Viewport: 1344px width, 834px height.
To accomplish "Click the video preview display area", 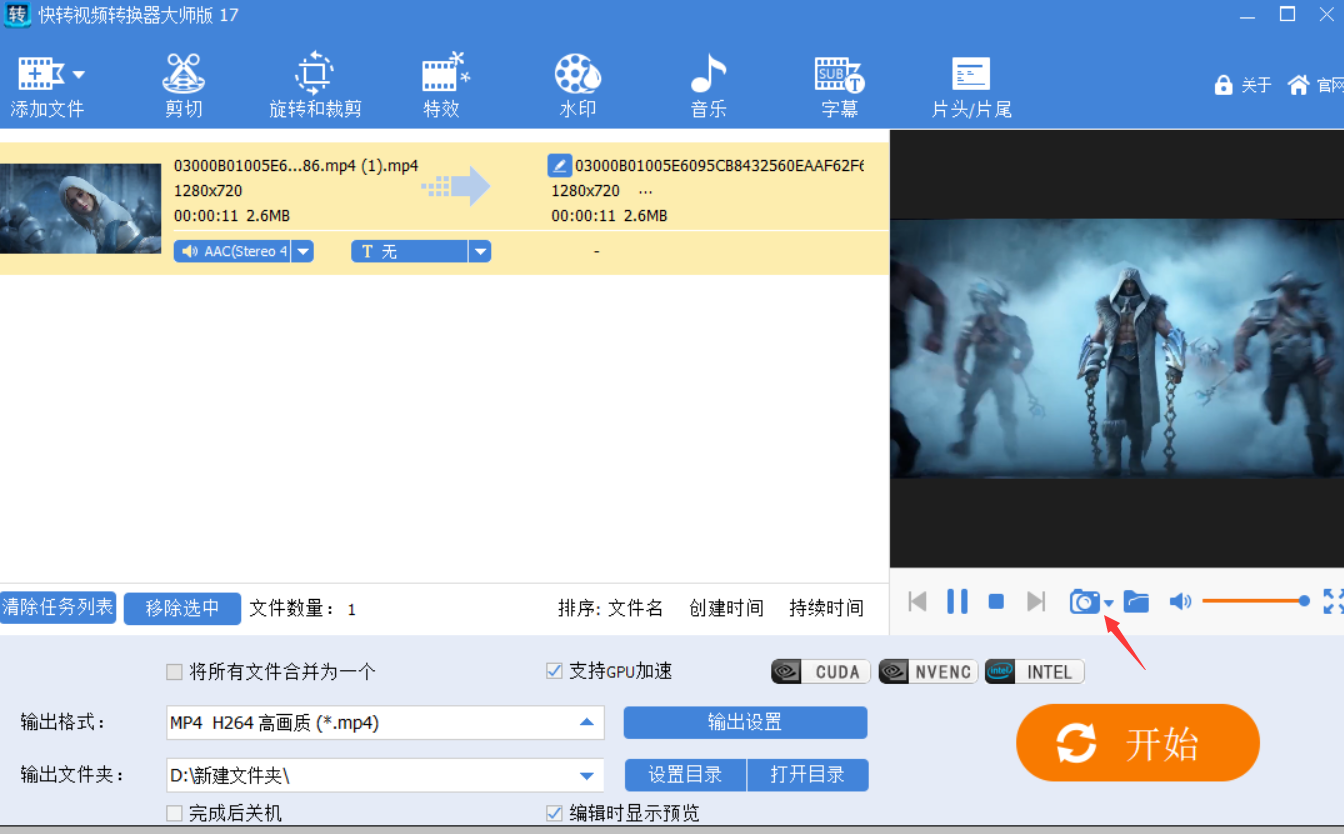I will [1117, 348].
